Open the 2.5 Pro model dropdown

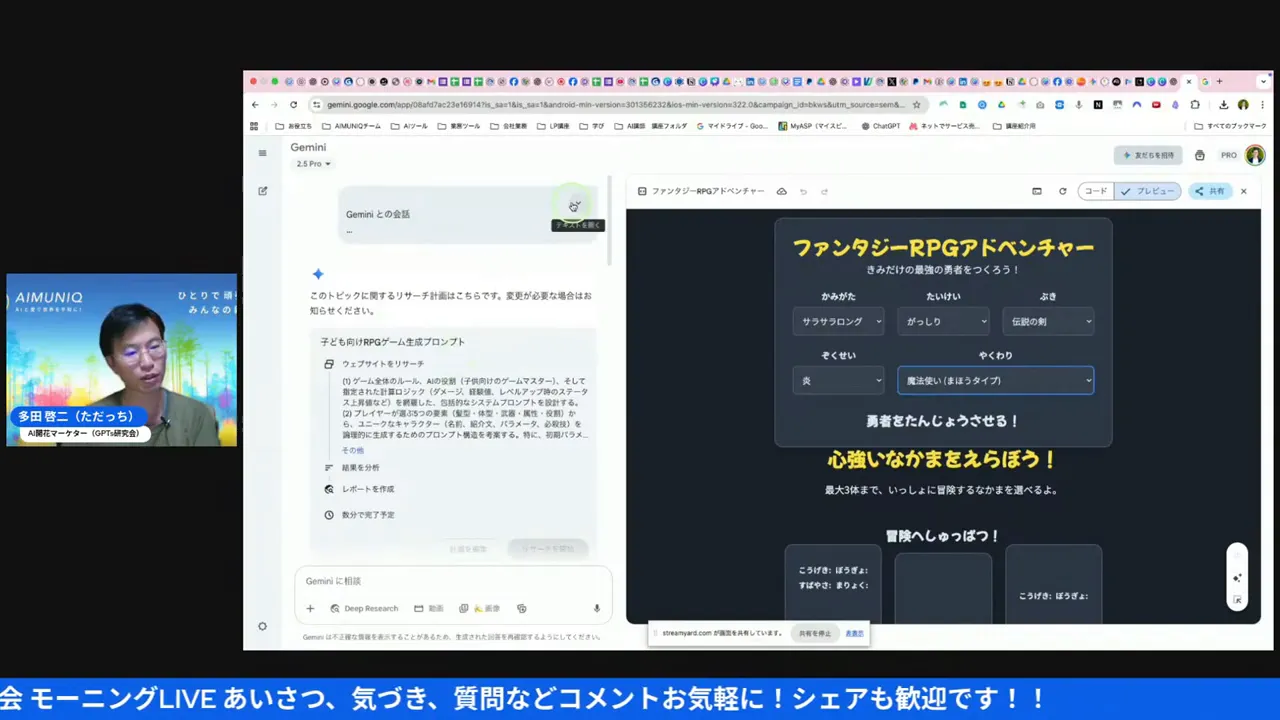coord(313,164)
